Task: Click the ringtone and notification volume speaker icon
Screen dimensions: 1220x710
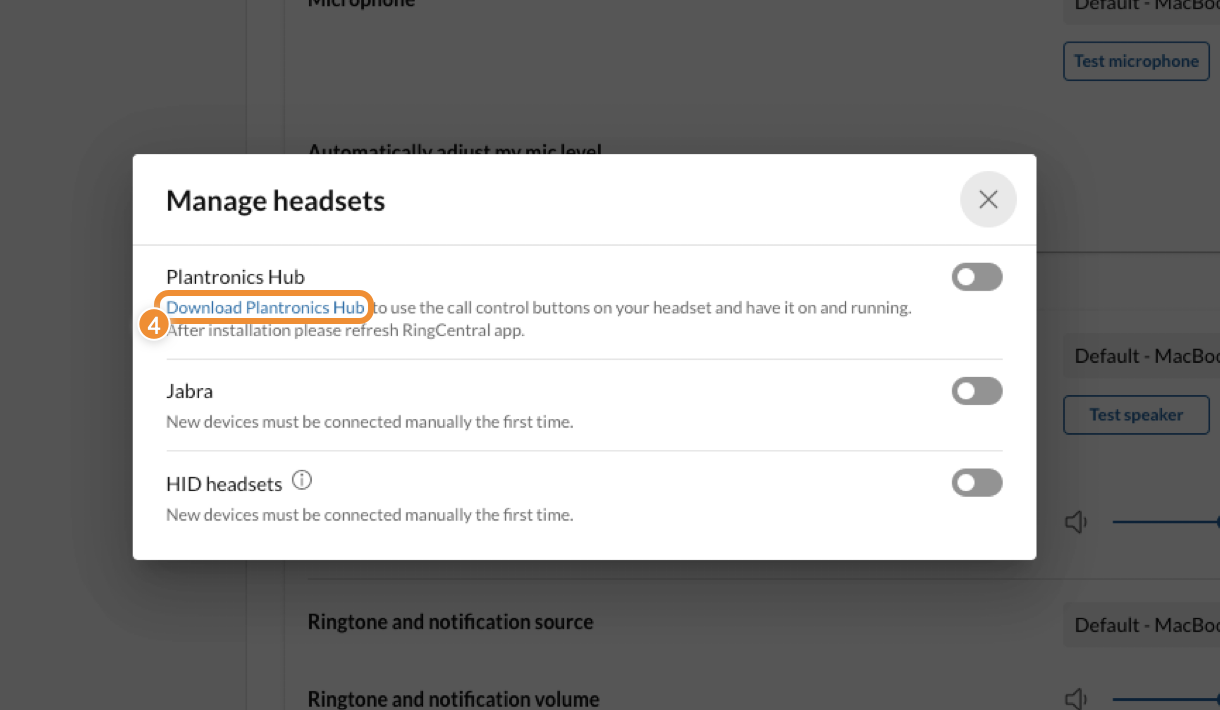Action: 1076,698
